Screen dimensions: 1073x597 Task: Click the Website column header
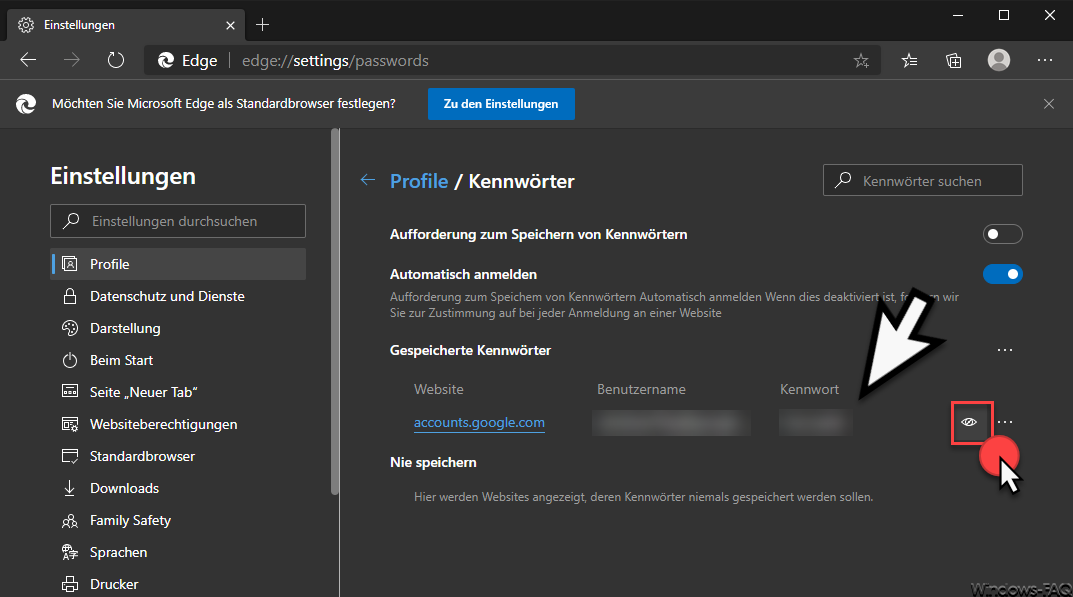coord(439,390)
